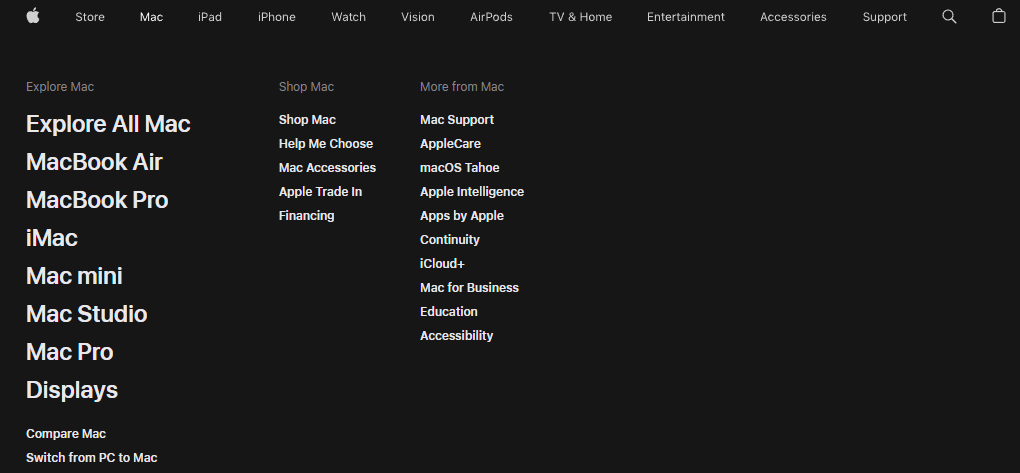Screen dimensions: 1020x473
Task: Open Compare Mac link
Action: point(66,433)
